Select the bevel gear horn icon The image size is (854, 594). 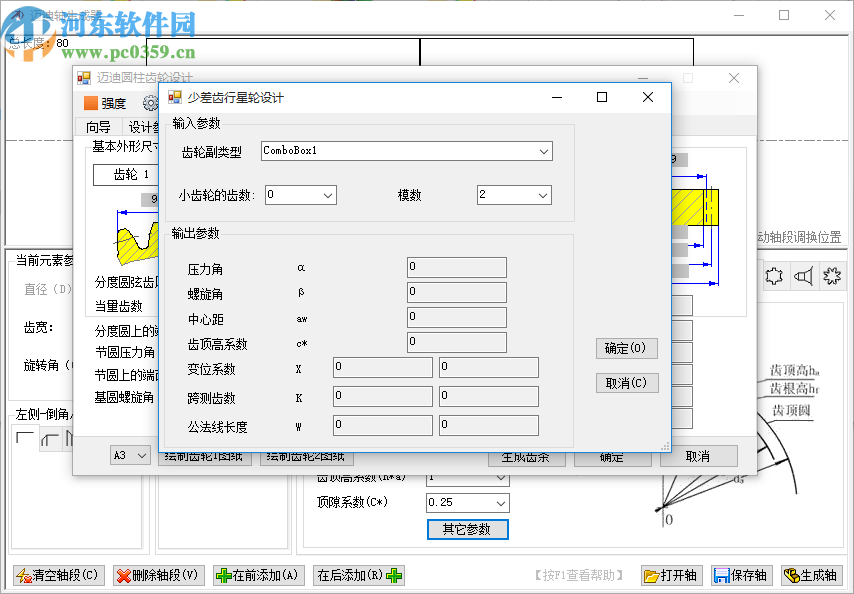(804, 276)
